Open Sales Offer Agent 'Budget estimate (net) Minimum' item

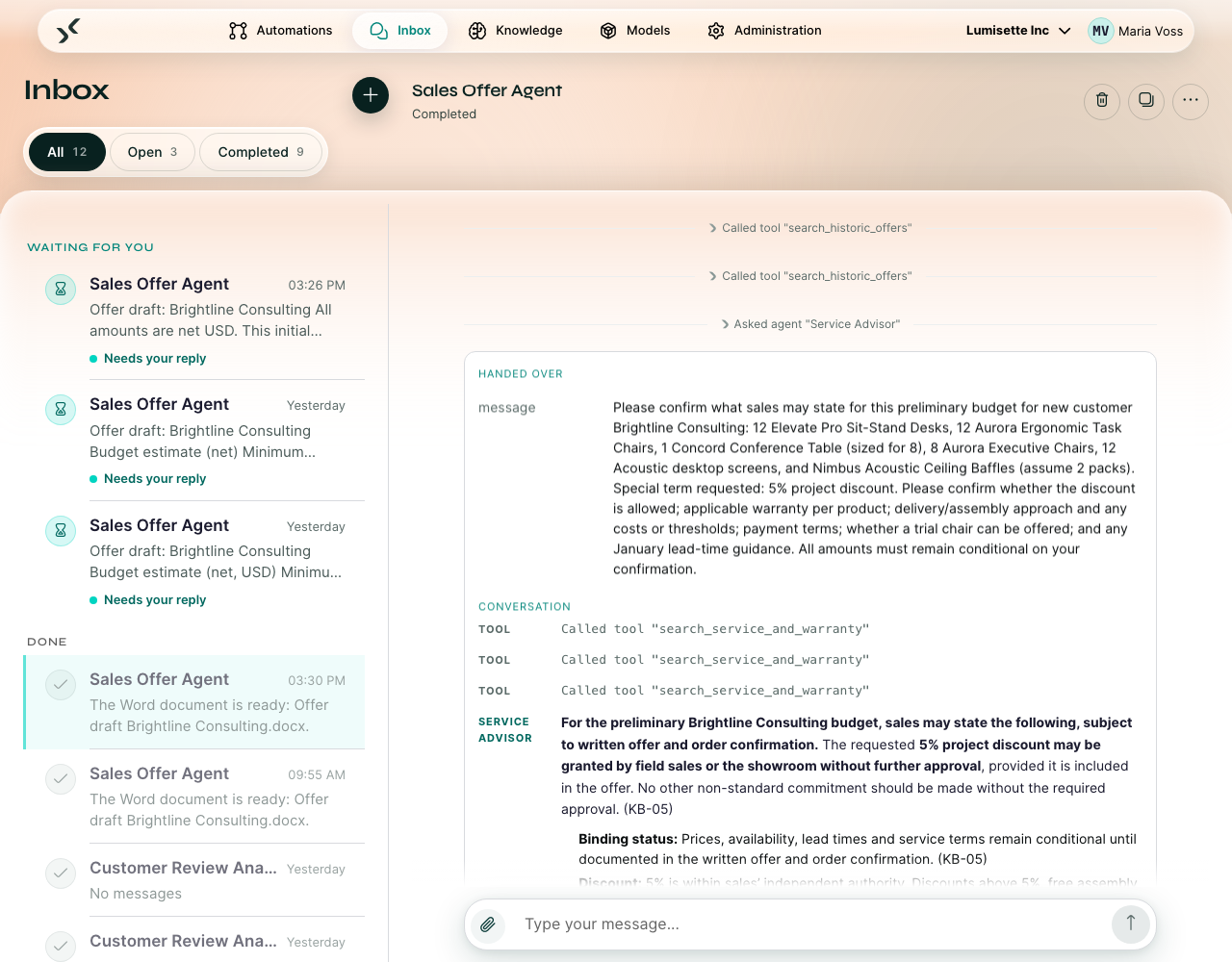(195, 441)
